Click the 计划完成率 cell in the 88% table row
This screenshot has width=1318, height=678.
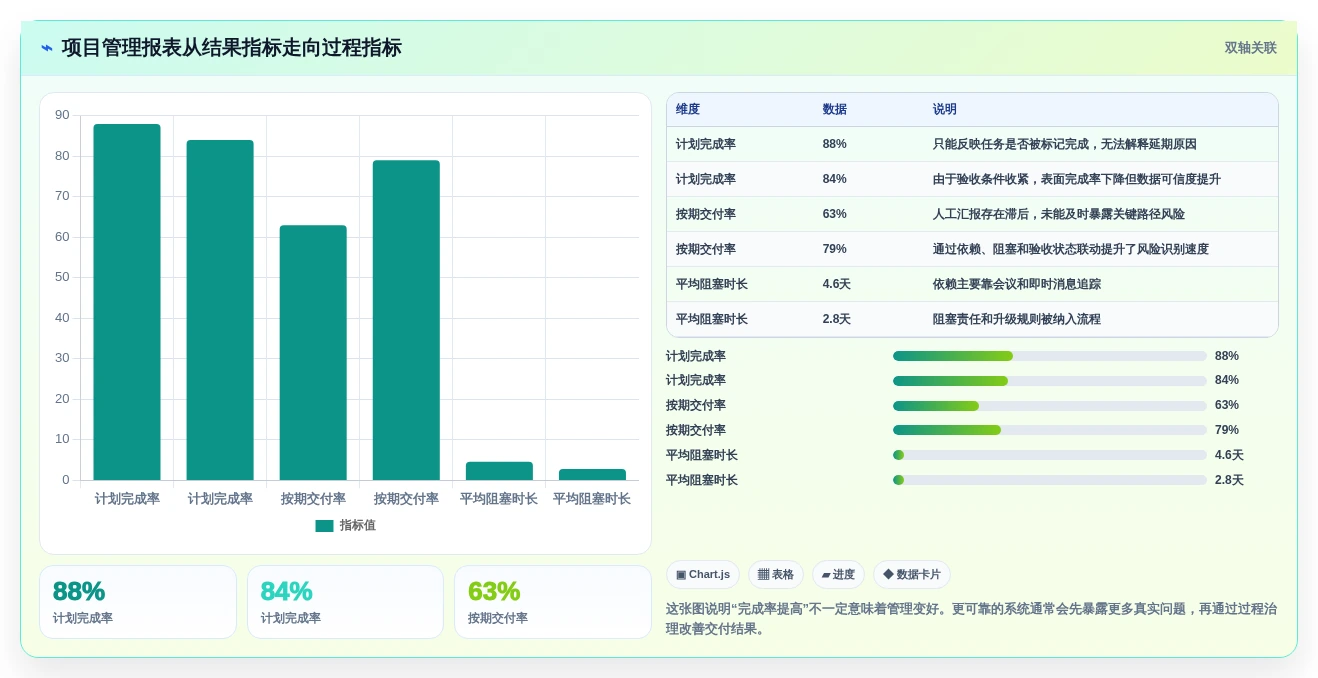706,144
